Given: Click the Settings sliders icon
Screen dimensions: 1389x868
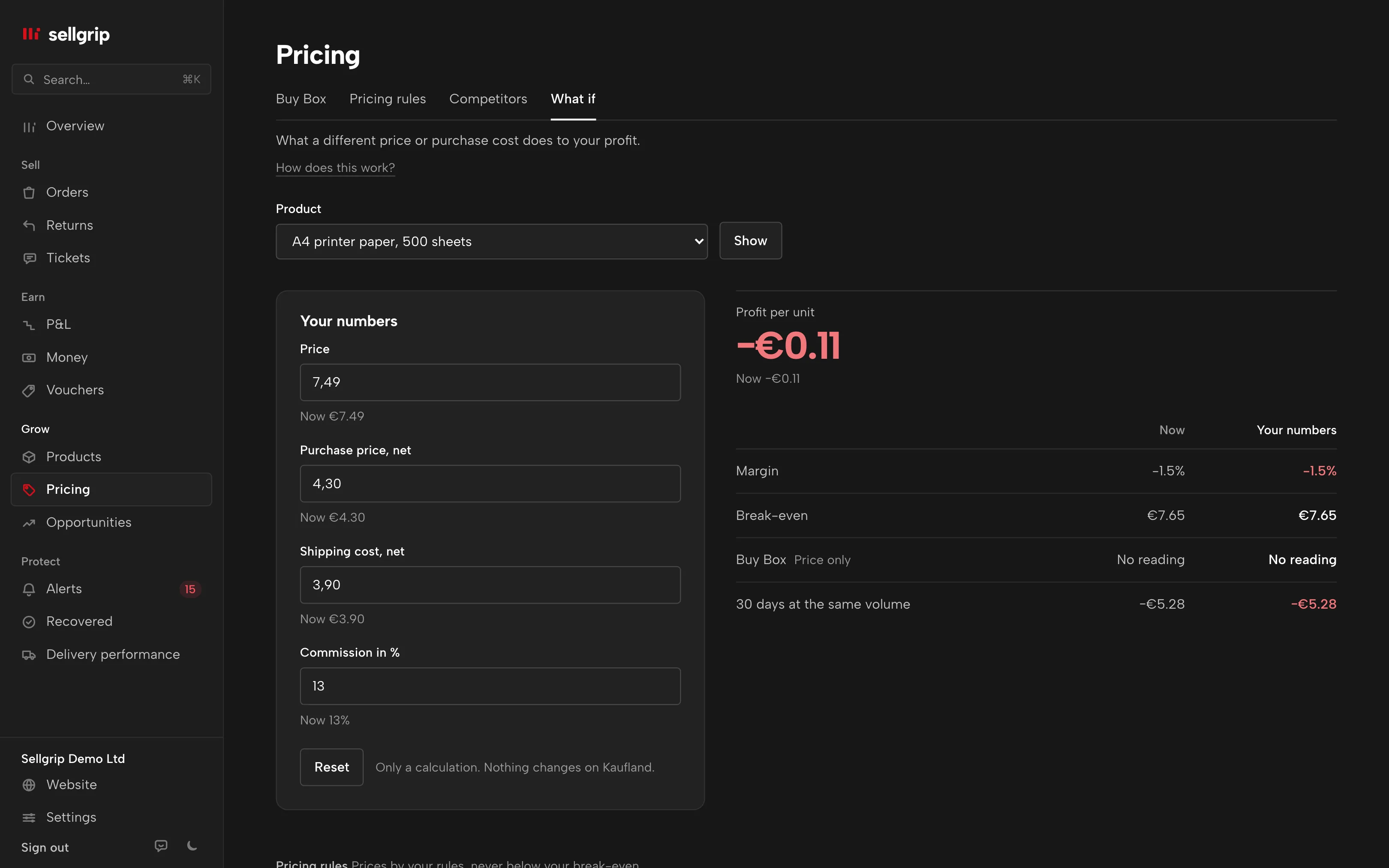Looking at the screenshot, I should click(x=29, y=817).
